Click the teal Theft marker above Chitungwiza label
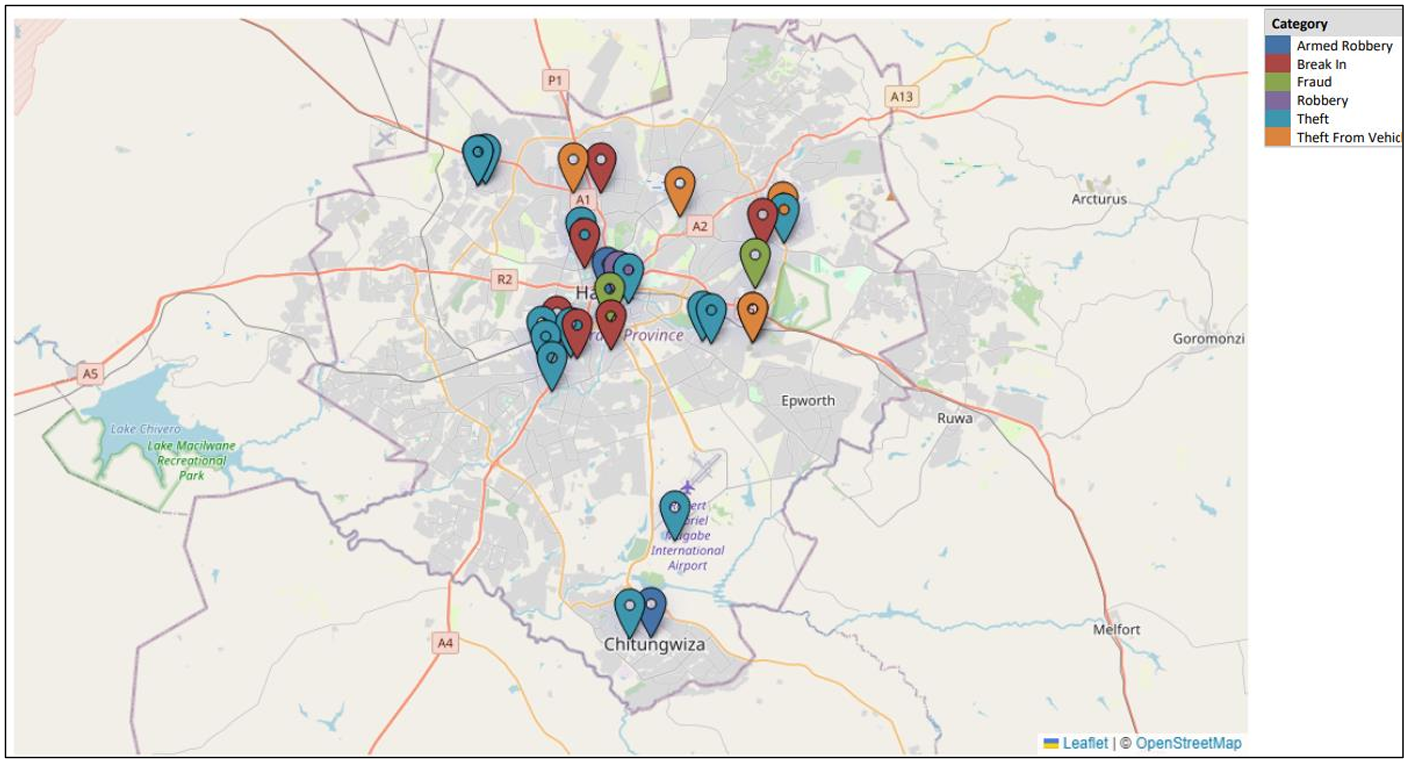 tap(628, 610)
